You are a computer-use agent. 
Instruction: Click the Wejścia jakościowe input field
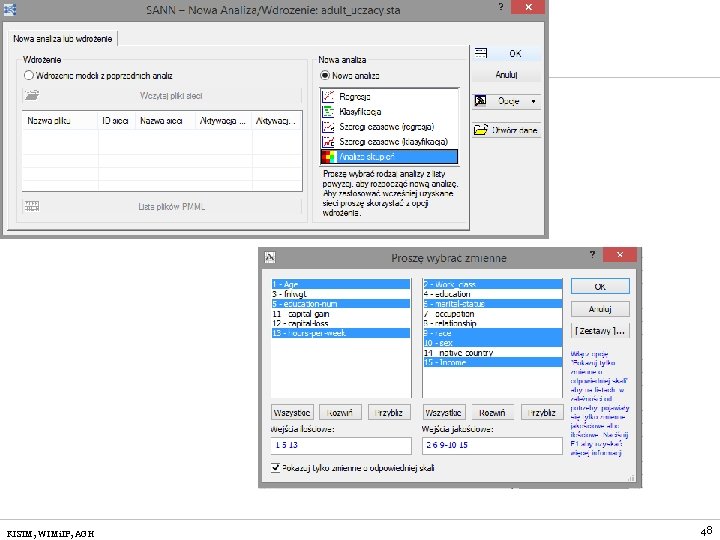492,445
